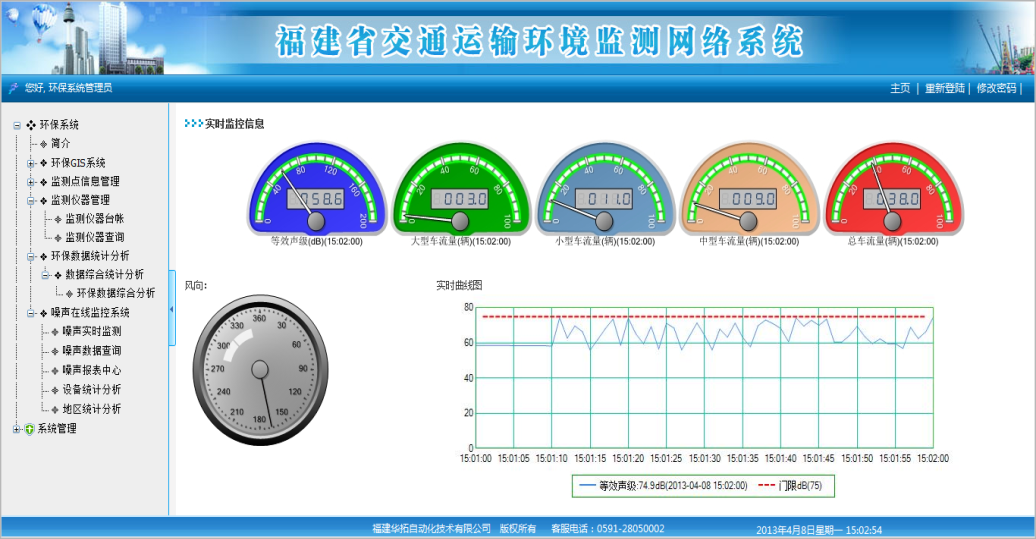Click the 总车流量(辆)(15:02:00) caption
The image size is (1036, 539).
click(x=893, y=242)
